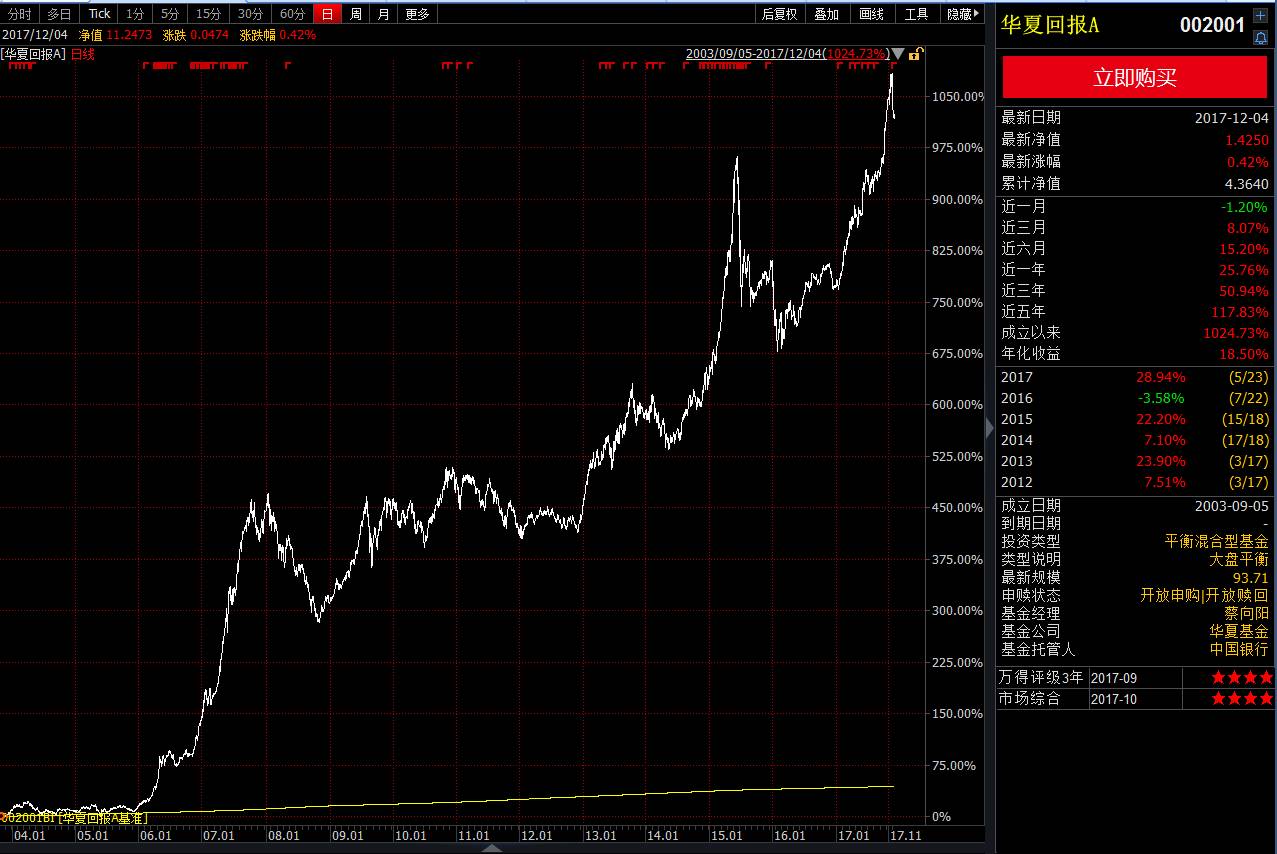1277x854 pixels.
Task: Toggle the yellow padlock range lock icon
Action: [915, 54]
